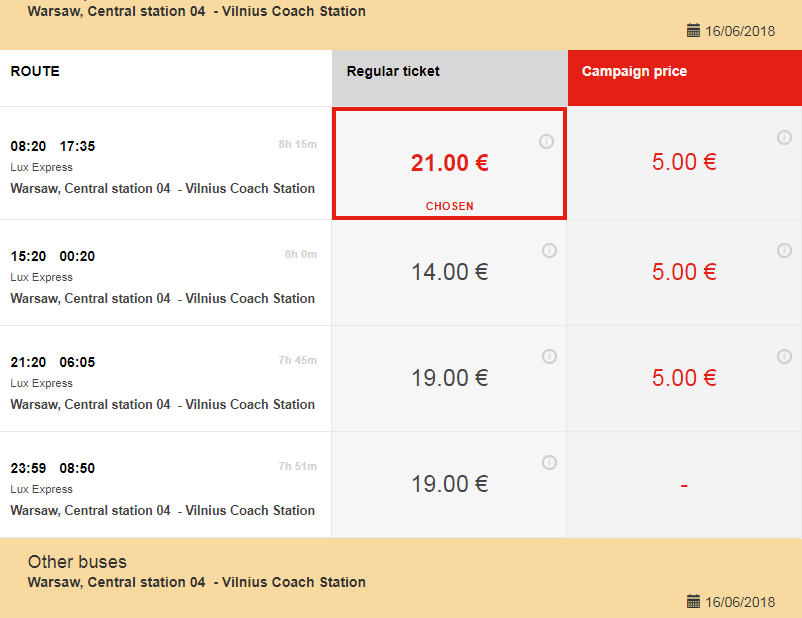This screenshot has height=618, width=802.
Task: Click info icon on 21.00 € regular ticket
Action: (x=546, y=141)
